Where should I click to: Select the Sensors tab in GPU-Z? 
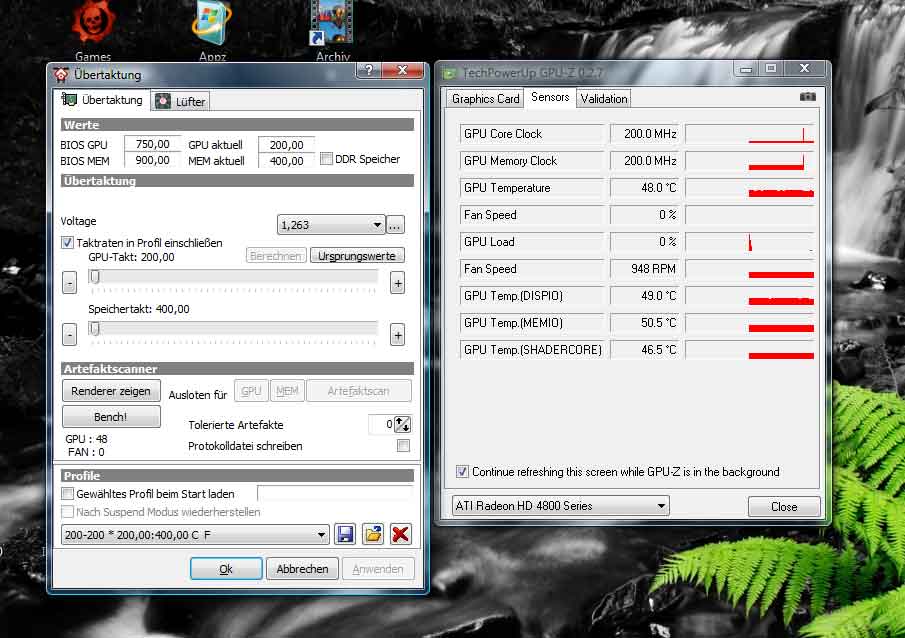pos(550,97)
